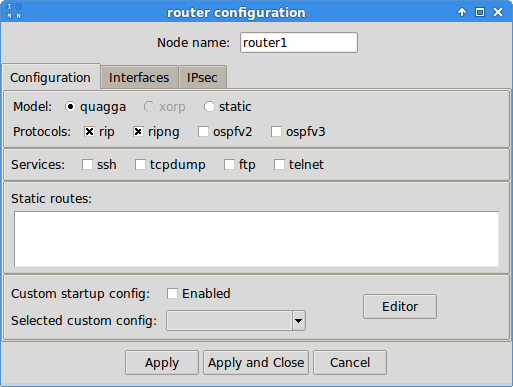Select the xorp model radio button

[149, 107]
